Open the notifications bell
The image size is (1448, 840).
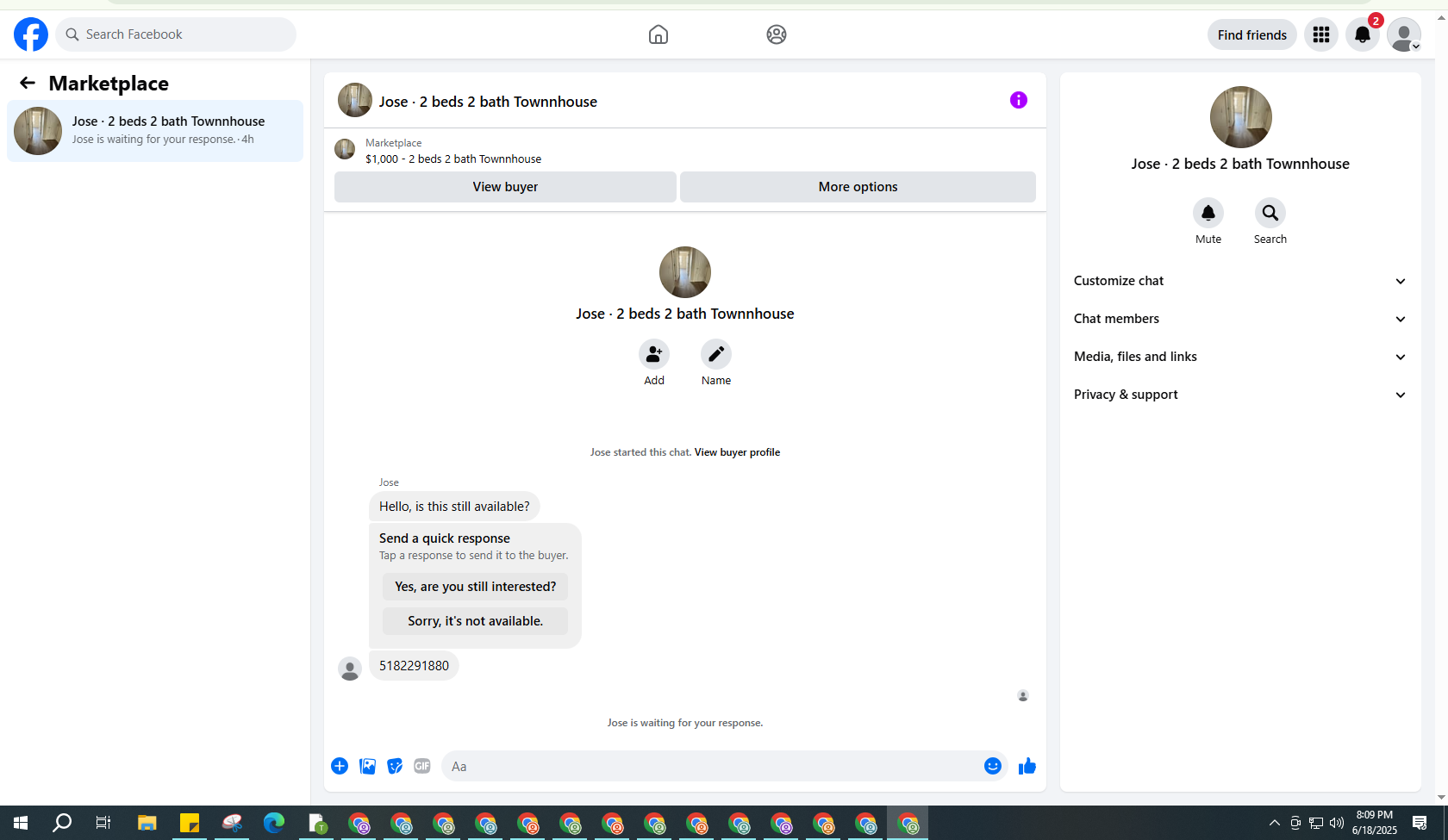pyautogui.click(x=1363, y=34)
